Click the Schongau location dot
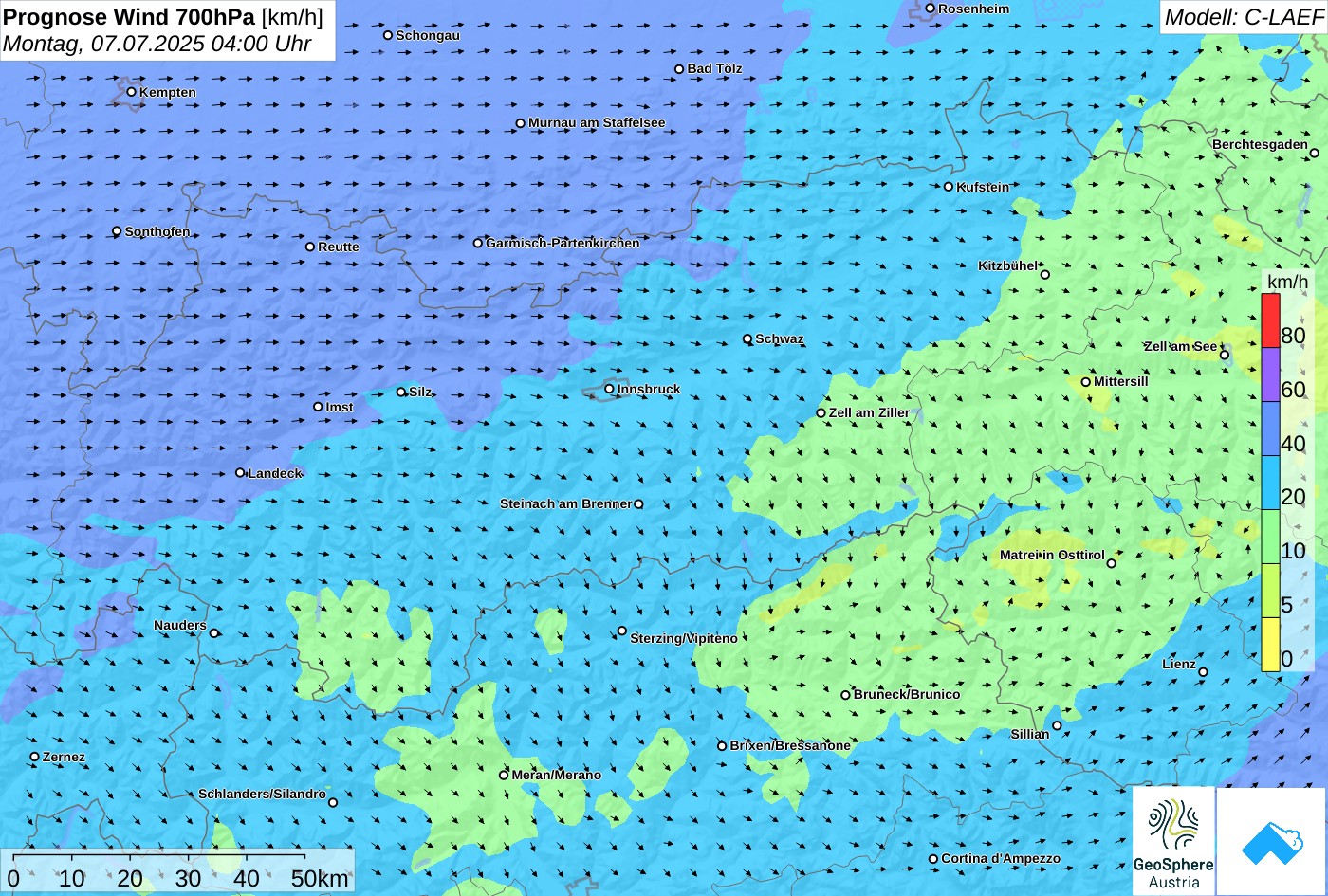1328x896 pixels. point(388,35)
